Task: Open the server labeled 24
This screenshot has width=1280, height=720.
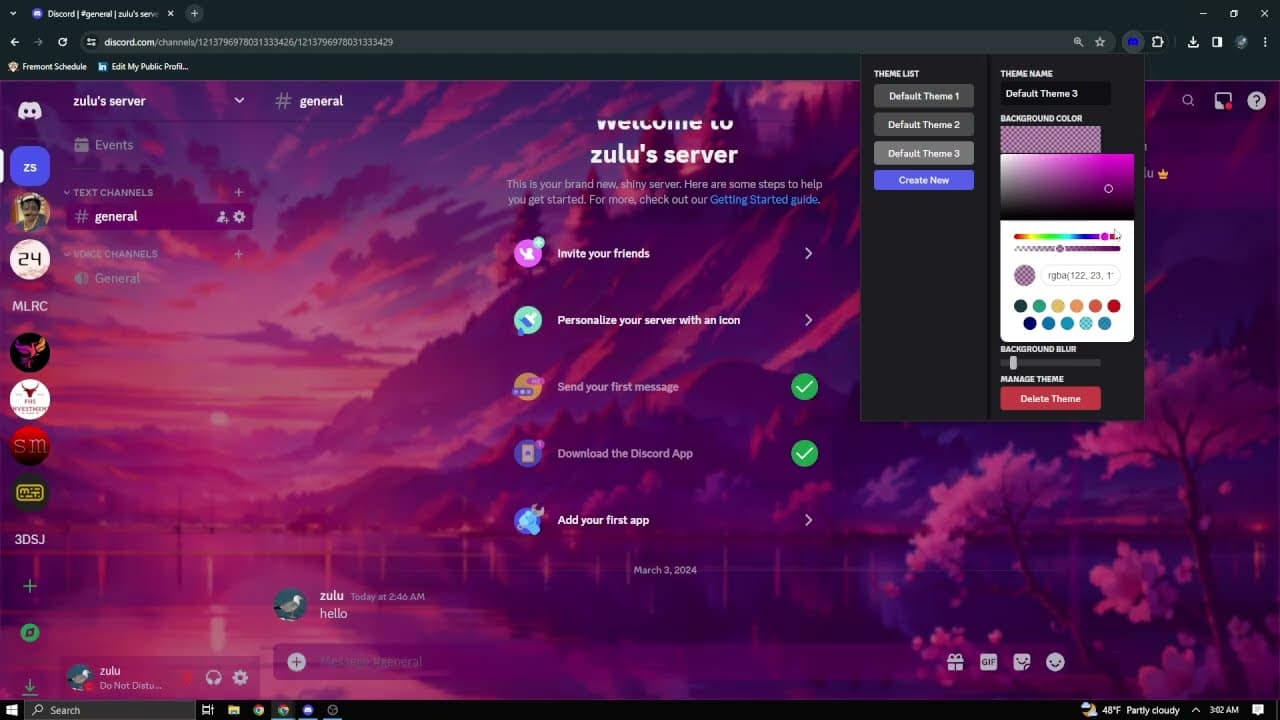Action: [30, 259]
